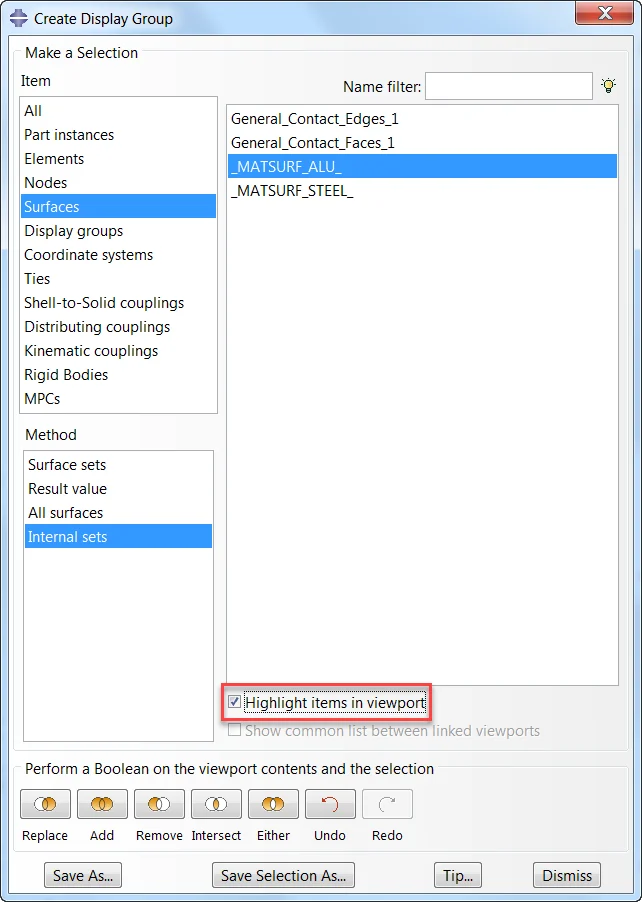Click the Add boolean icon
The height and width of the screenshot is (902, 642).
(102, 804)
